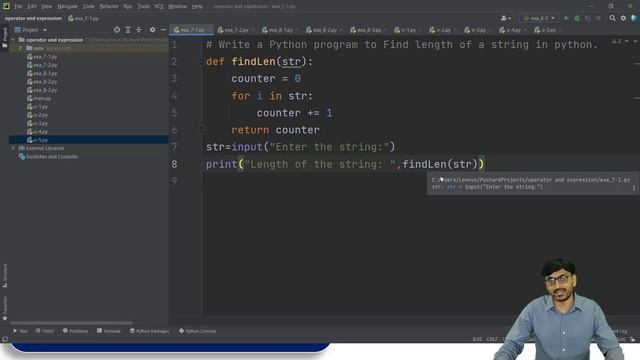
Task: Click the Expand All icon in Project panel
Action: click(128, 30)
